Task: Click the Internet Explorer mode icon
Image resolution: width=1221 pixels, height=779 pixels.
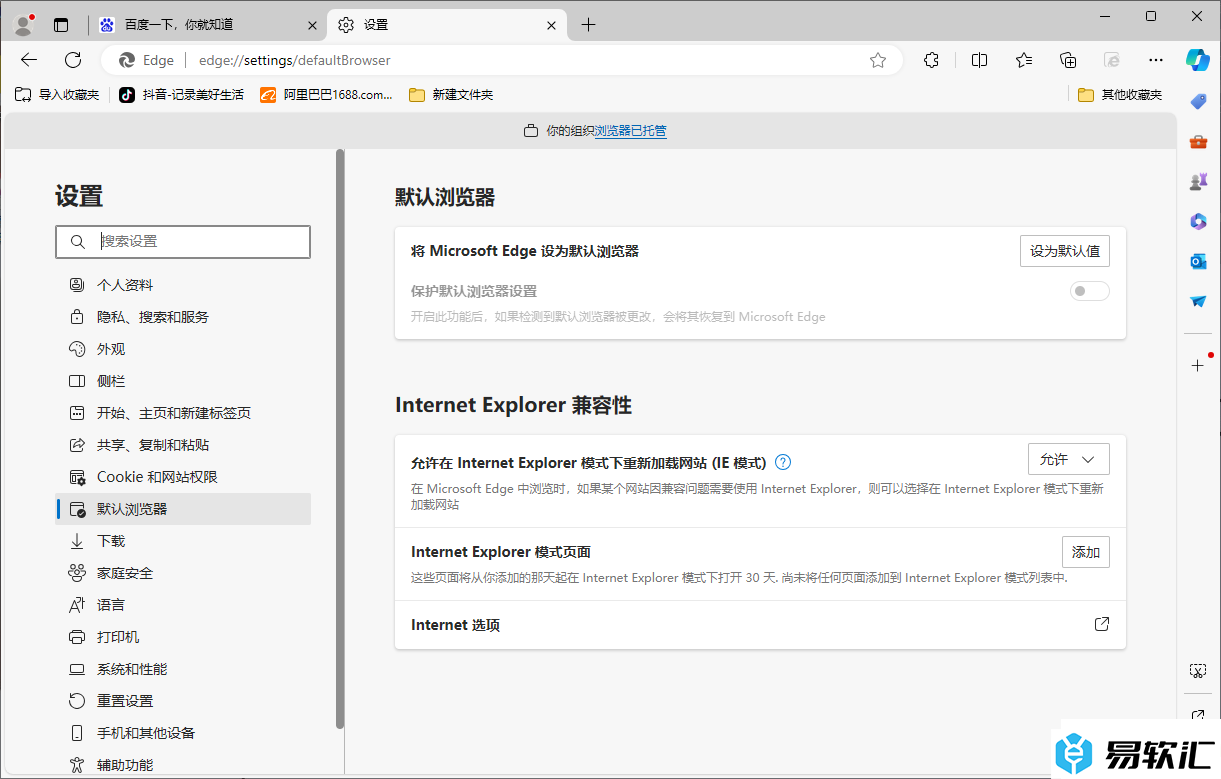Action: point(1112,60)
